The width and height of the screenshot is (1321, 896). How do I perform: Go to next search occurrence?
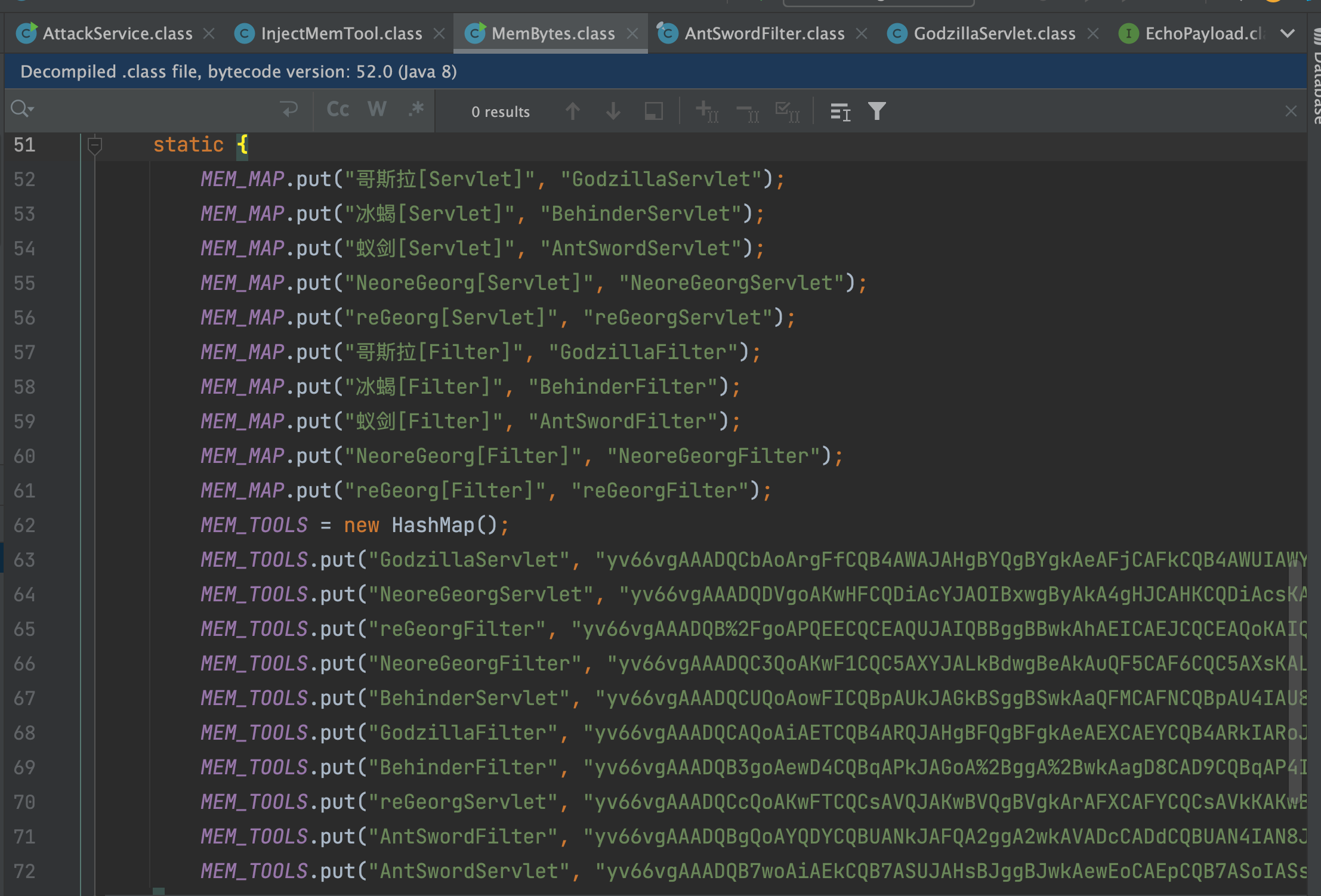[x=613, y=111]
